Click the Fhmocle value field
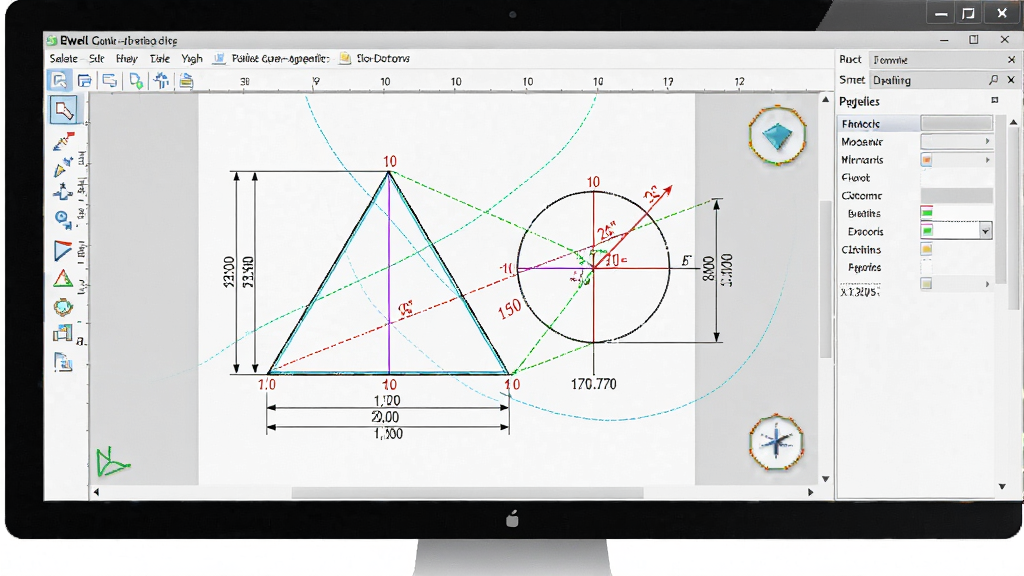This screenshot has width=1024, height=576. 956,123
